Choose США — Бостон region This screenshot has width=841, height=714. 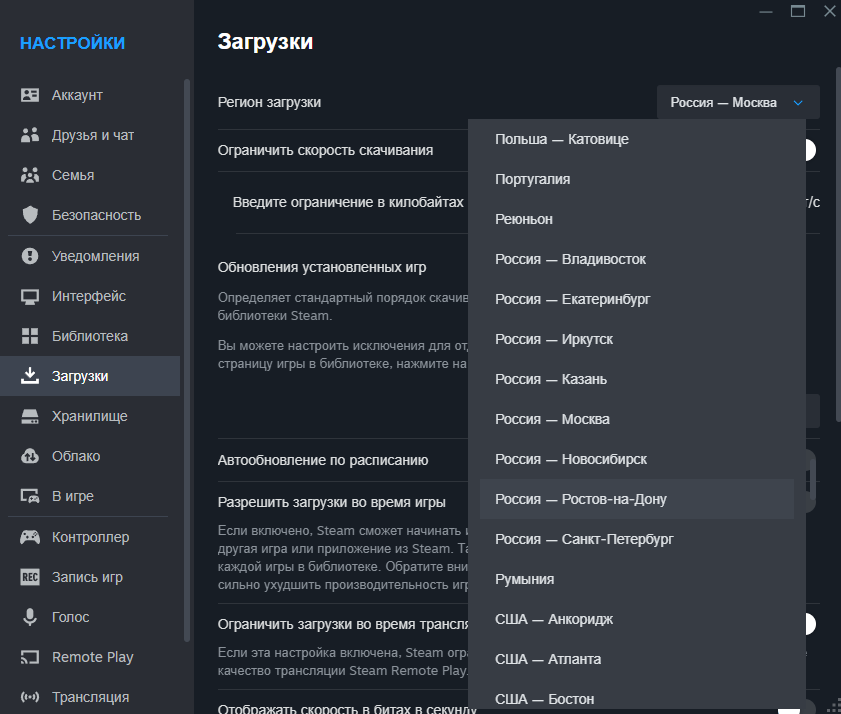pos(637,699)
